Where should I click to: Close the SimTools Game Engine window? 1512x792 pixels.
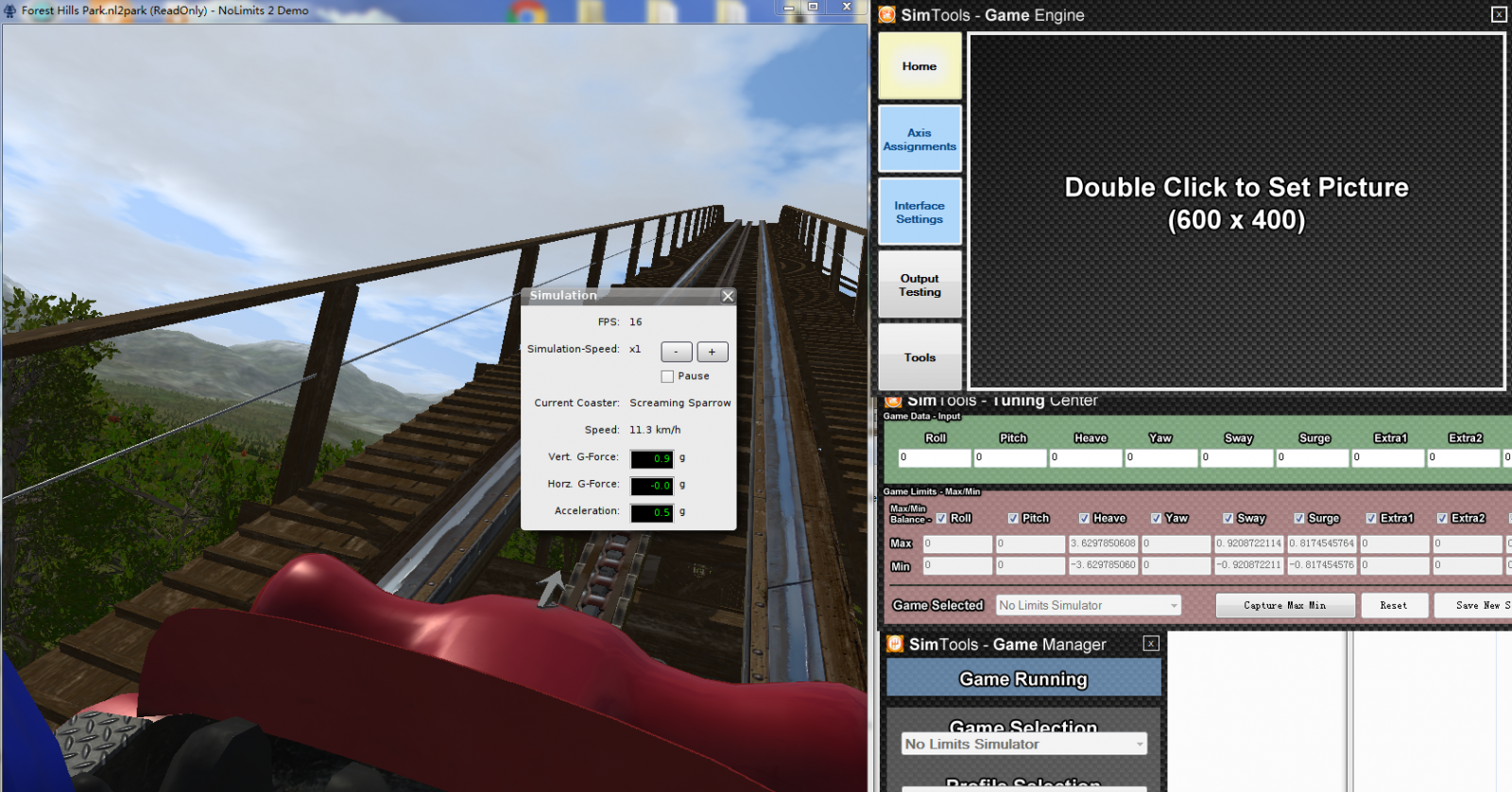click(x=1499, y=14)
